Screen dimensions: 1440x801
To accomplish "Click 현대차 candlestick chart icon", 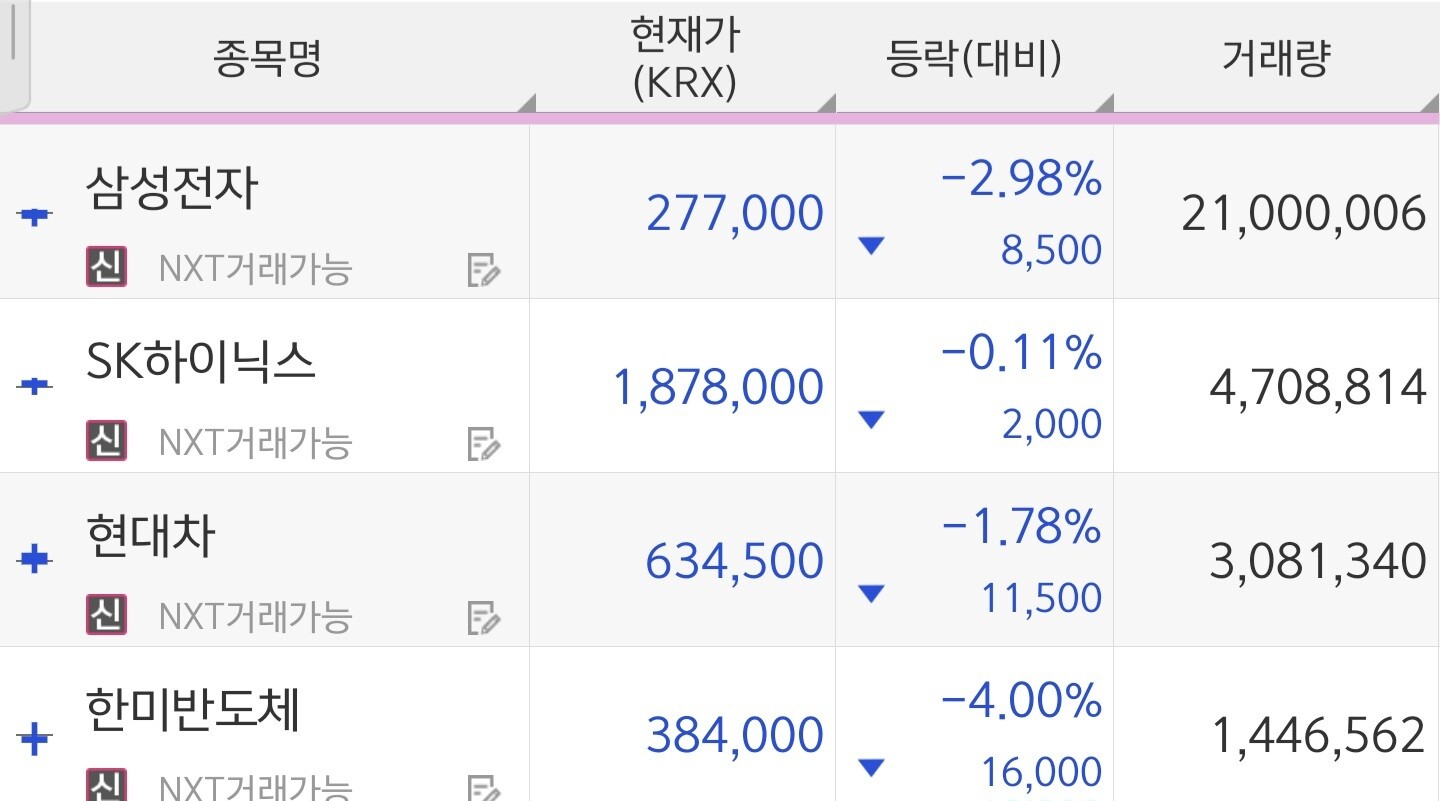I will [35, 559].
